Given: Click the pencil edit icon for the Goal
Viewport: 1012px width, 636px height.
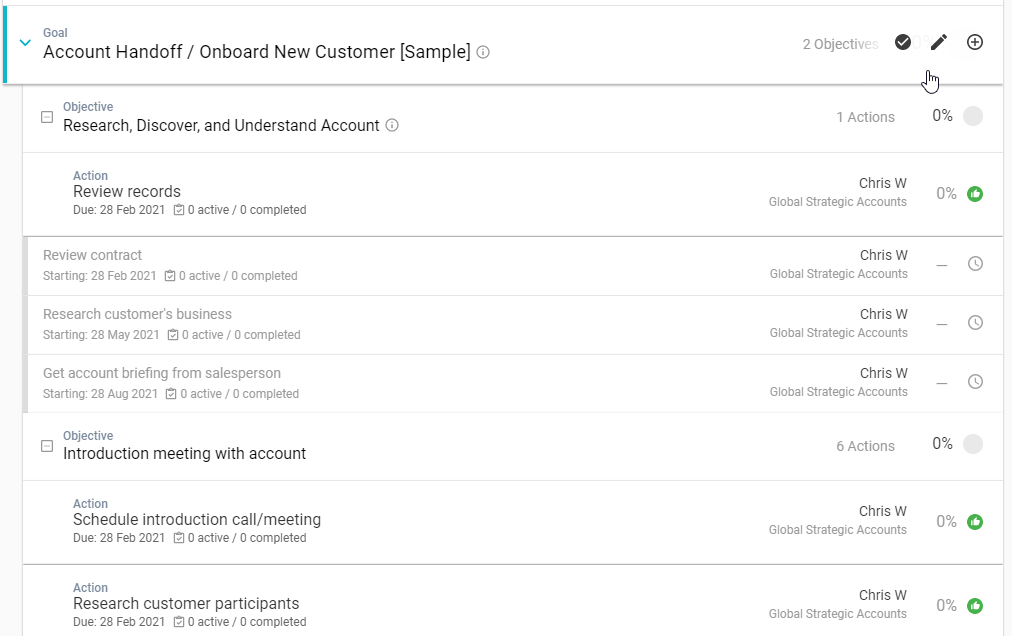Looking at the screenshot, I should 938,42.
